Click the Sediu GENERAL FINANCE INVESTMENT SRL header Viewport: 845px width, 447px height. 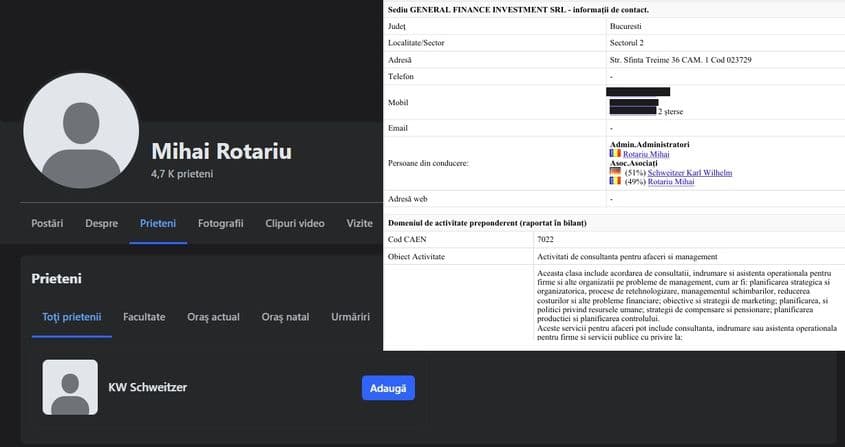click(518, 10)
